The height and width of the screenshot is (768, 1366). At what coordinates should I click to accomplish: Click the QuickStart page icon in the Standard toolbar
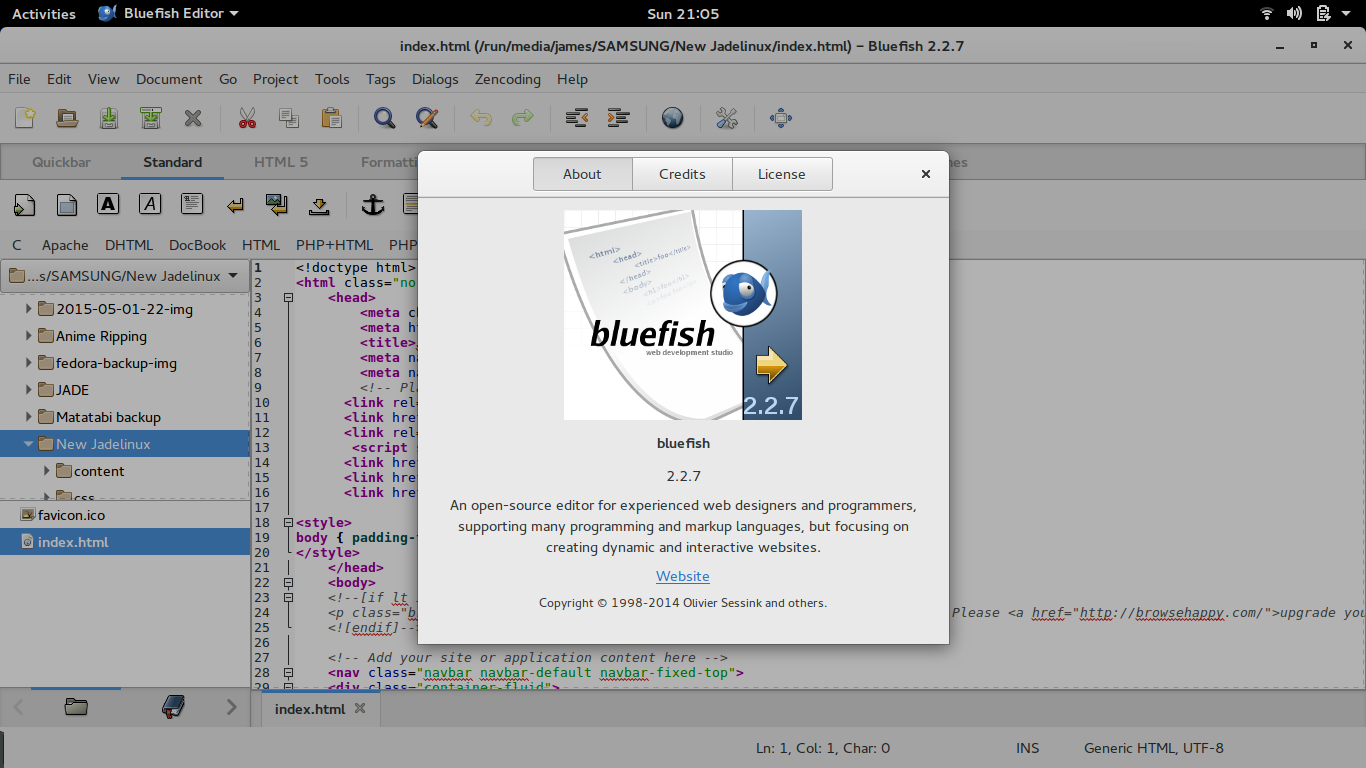pos(24,205)
